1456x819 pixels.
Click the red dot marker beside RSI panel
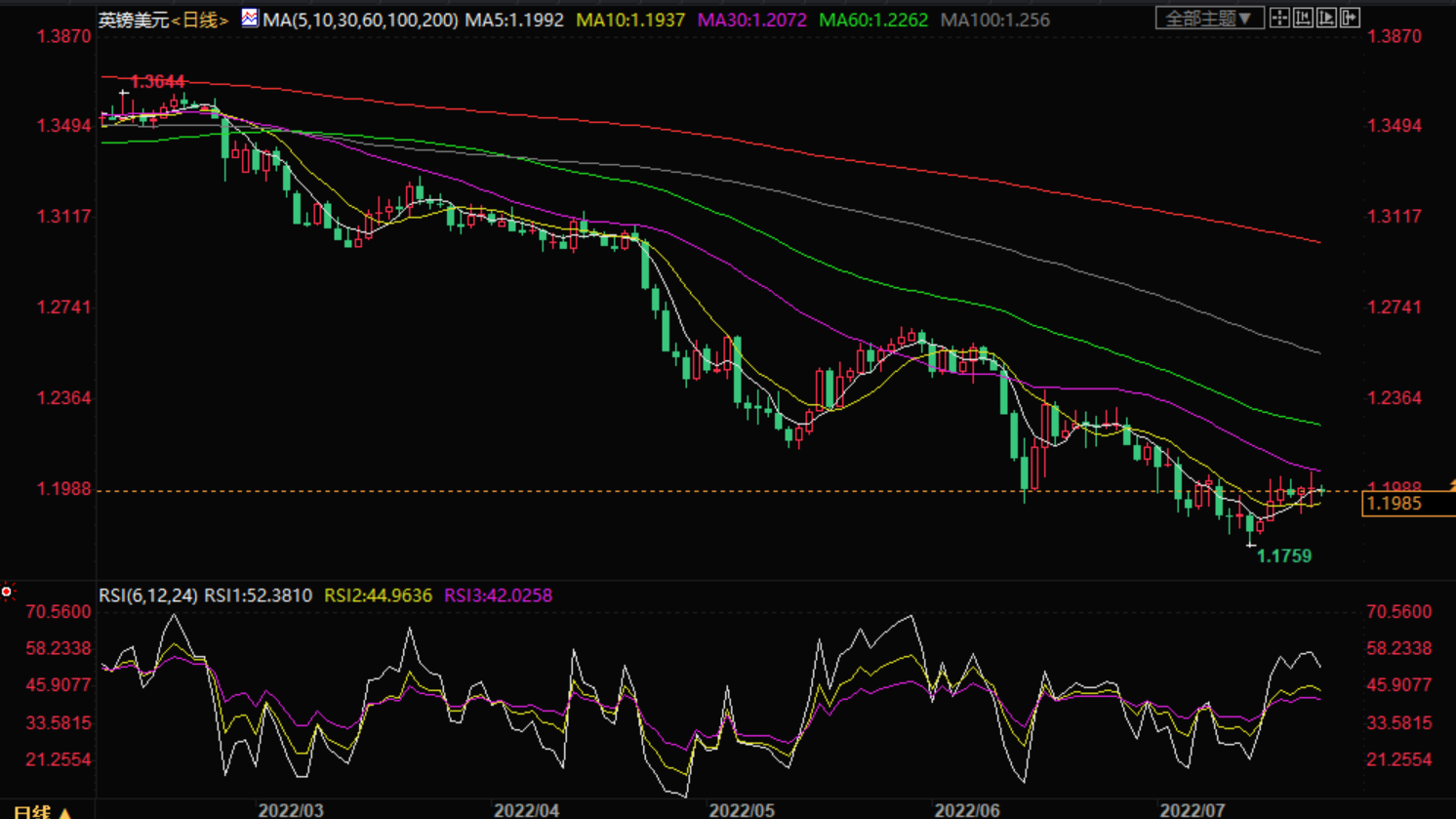(7, 592)
